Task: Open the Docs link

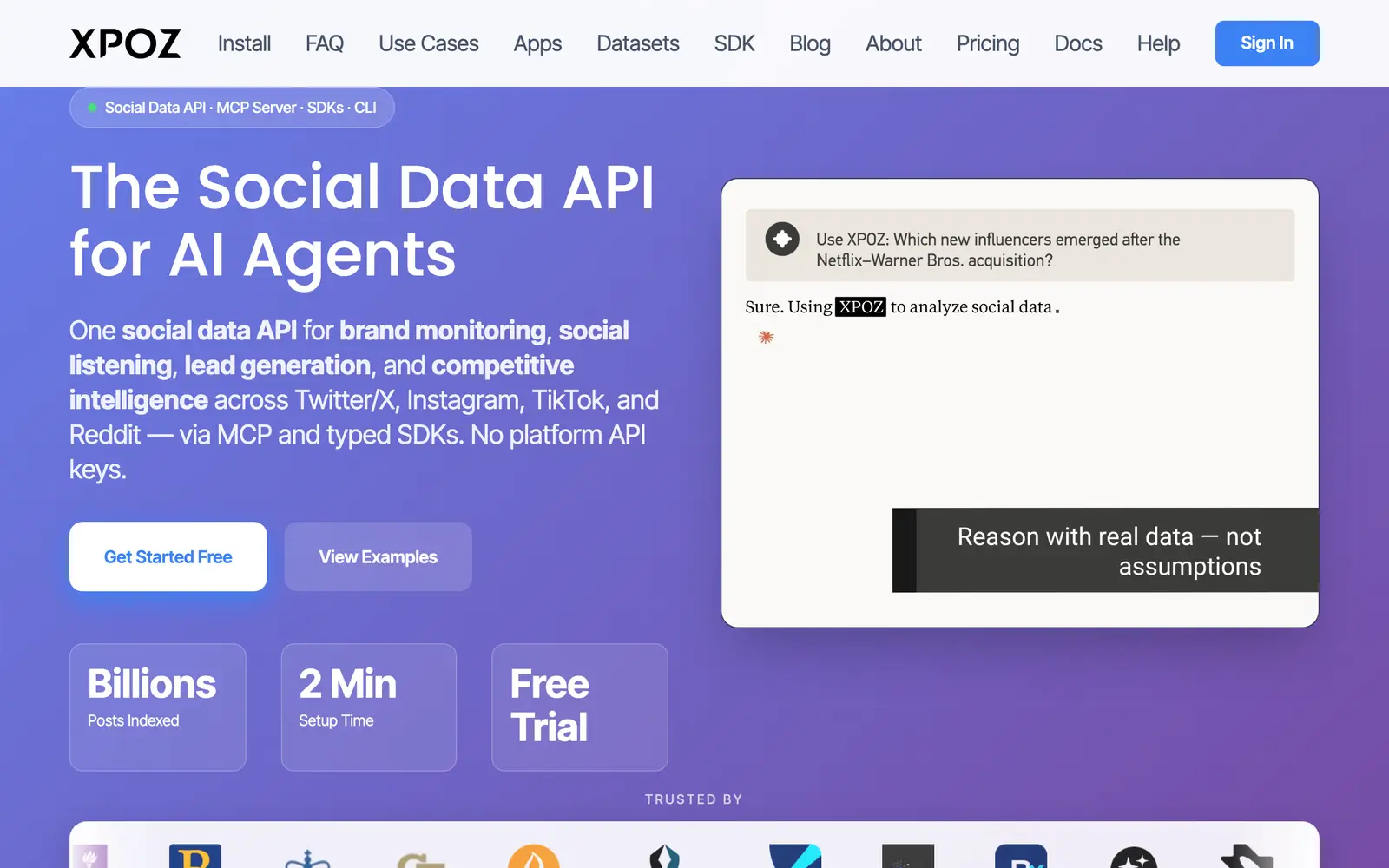Action: pyautogui.click(x=1078, y=43)
